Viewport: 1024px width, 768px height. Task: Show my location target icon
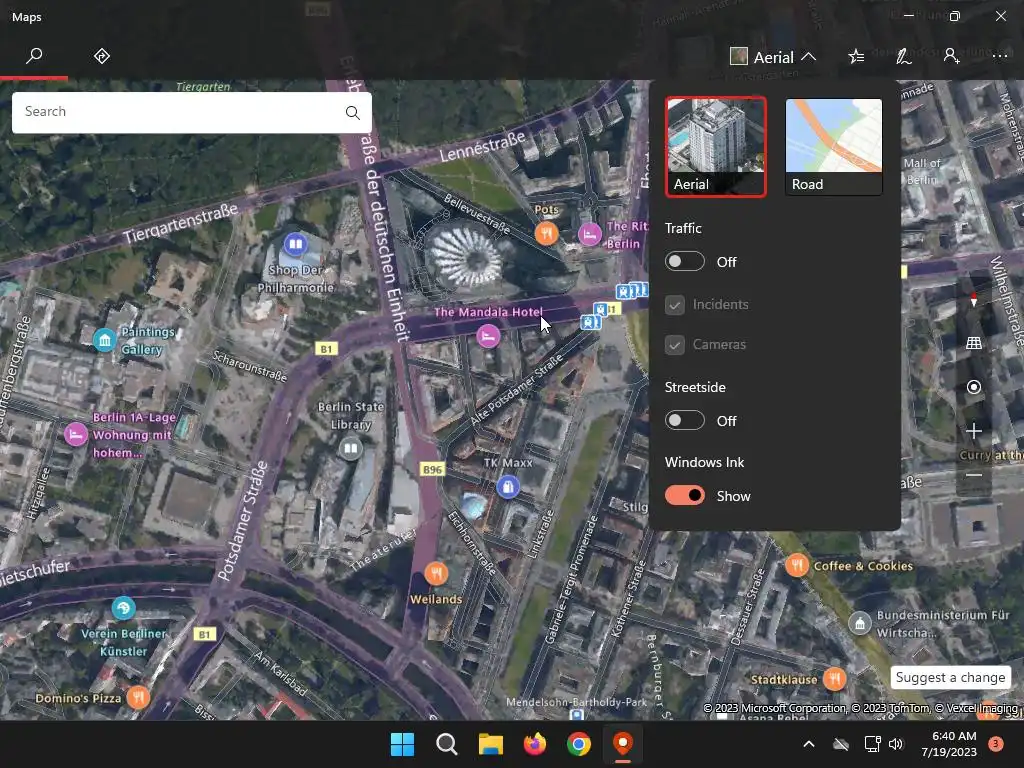974,387
